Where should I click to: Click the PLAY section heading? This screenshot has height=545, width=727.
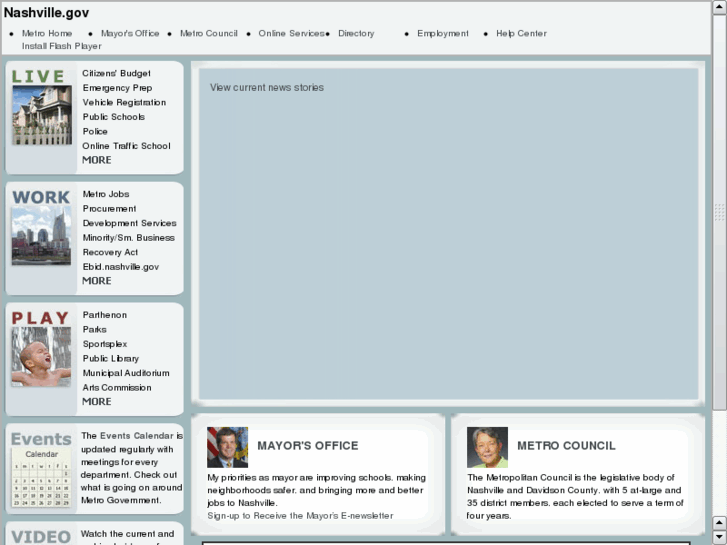pyautogui.click(x=40, y=318)
